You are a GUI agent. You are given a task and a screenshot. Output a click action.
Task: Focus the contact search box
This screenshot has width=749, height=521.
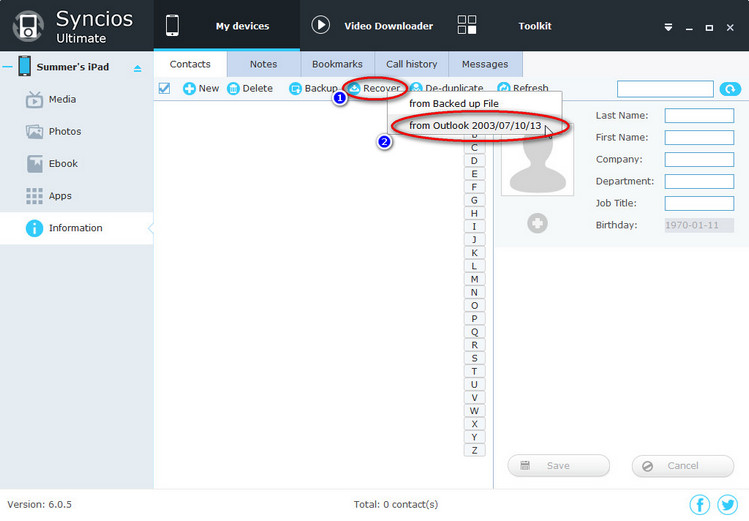pyautogui.click(x=665, y=89)
